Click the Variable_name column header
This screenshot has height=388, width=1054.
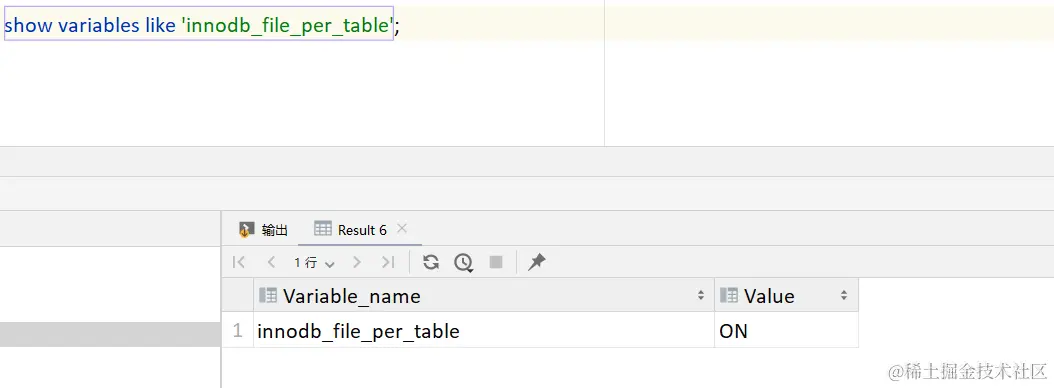[484, 295]
